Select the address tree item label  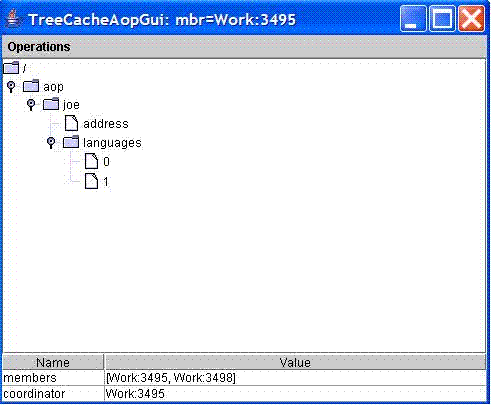click(106, 124)
